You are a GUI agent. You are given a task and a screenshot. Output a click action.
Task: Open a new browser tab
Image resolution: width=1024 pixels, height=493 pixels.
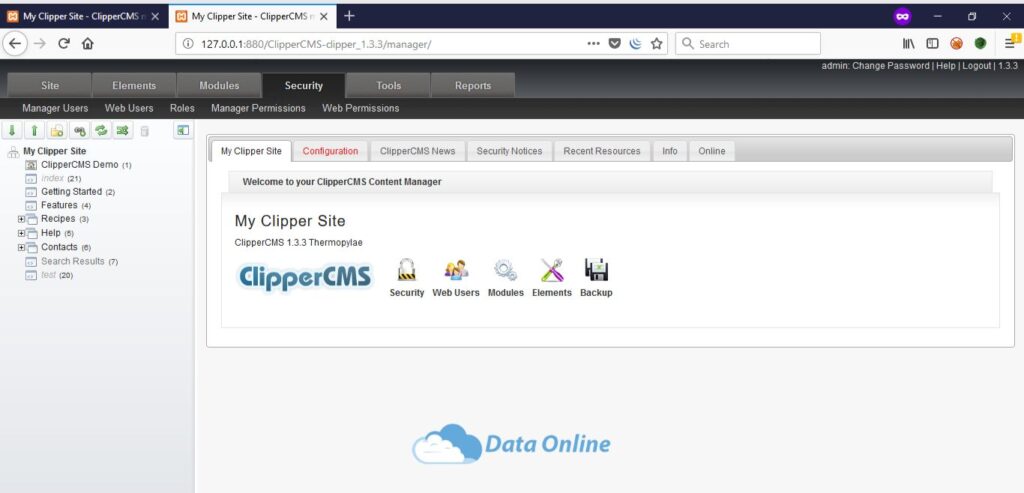[x=349, y=16]
